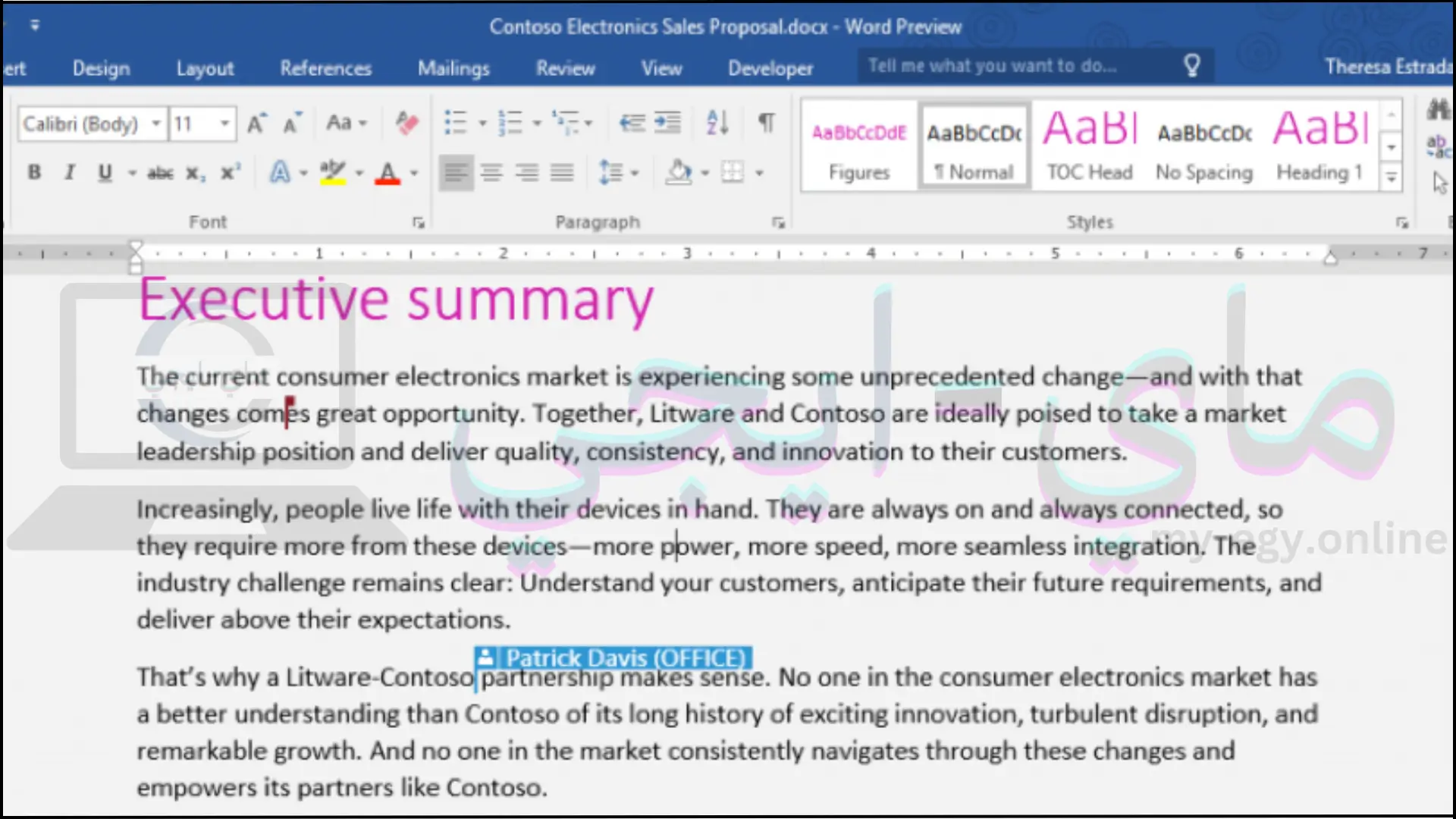The height and width of the screenshot is (819, 1456).
Task: Click Patrick Davis OFFICE co-author indicator
Action: (x=611, y=658)
